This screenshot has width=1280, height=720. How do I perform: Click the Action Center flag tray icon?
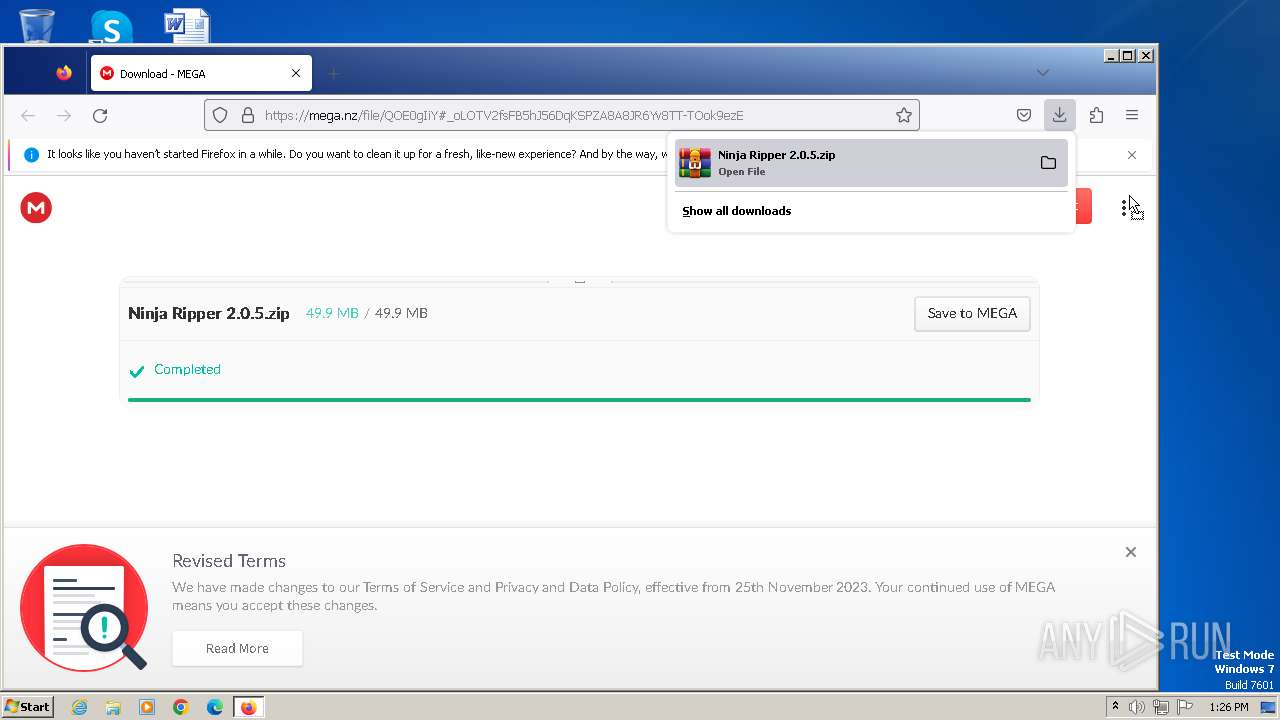(1185, 707)
